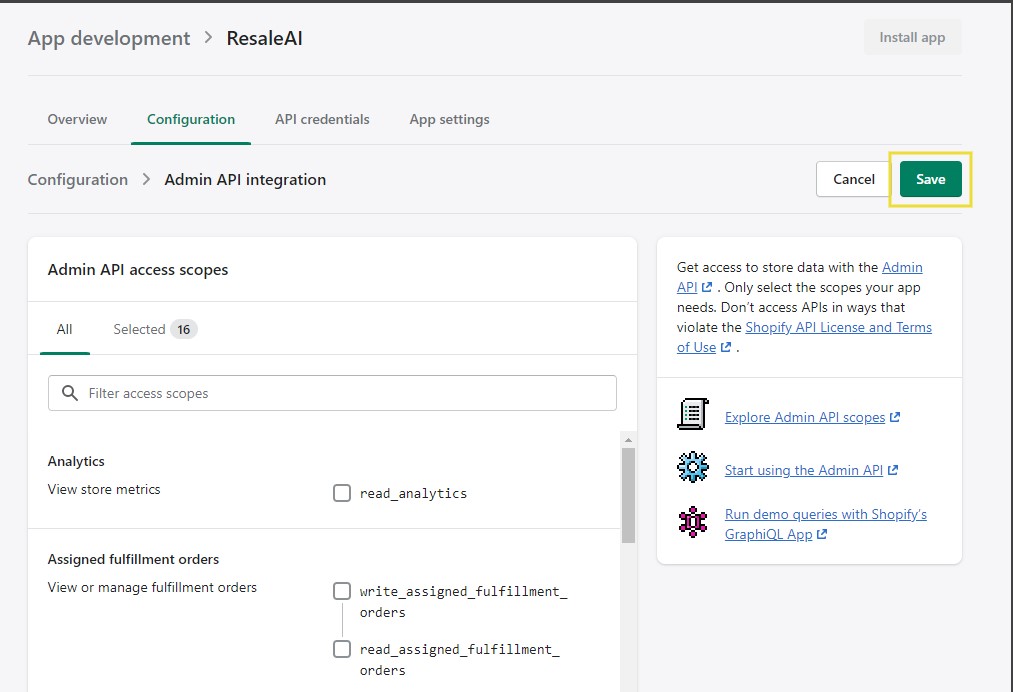Click the ResaleAI app name
This screenshot has width=1013, height=692.
coord(264,38)
